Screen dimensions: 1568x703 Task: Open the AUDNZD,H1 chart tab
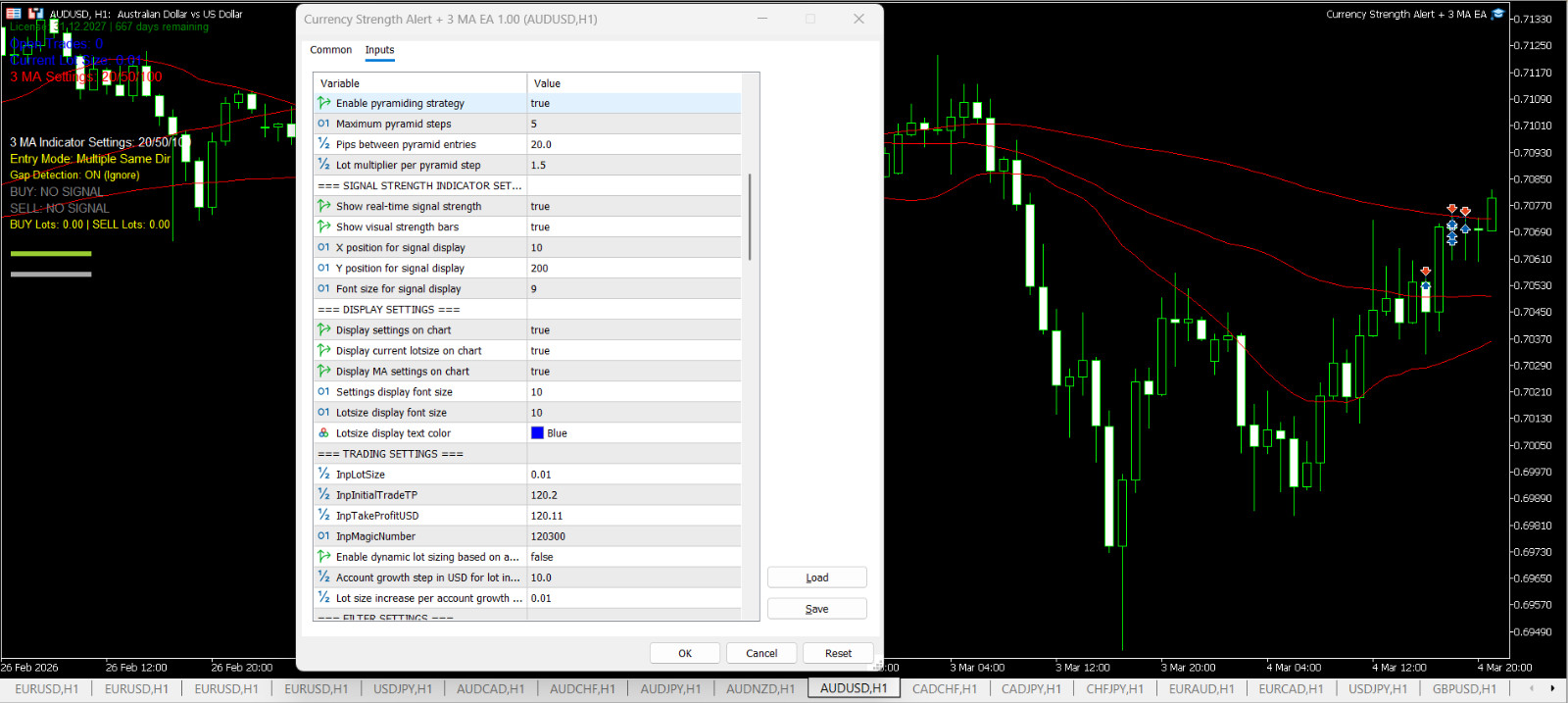coord(760,688)
